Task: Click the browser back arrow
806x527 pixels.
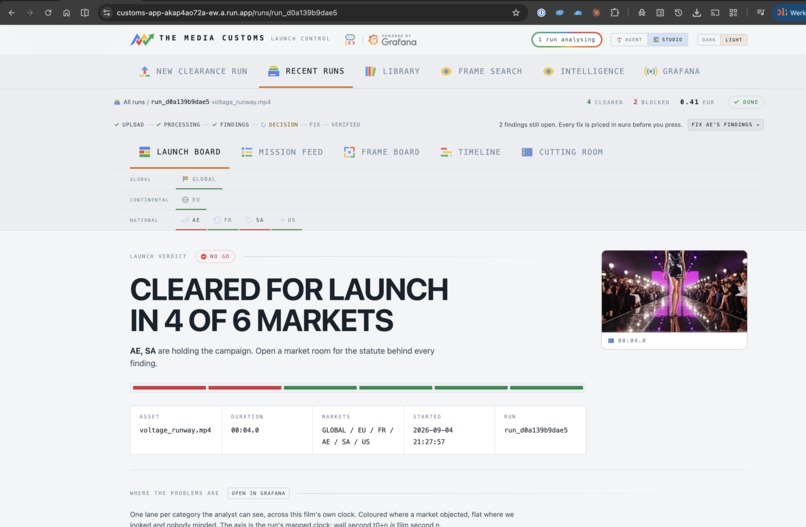Action: [11, 12]
